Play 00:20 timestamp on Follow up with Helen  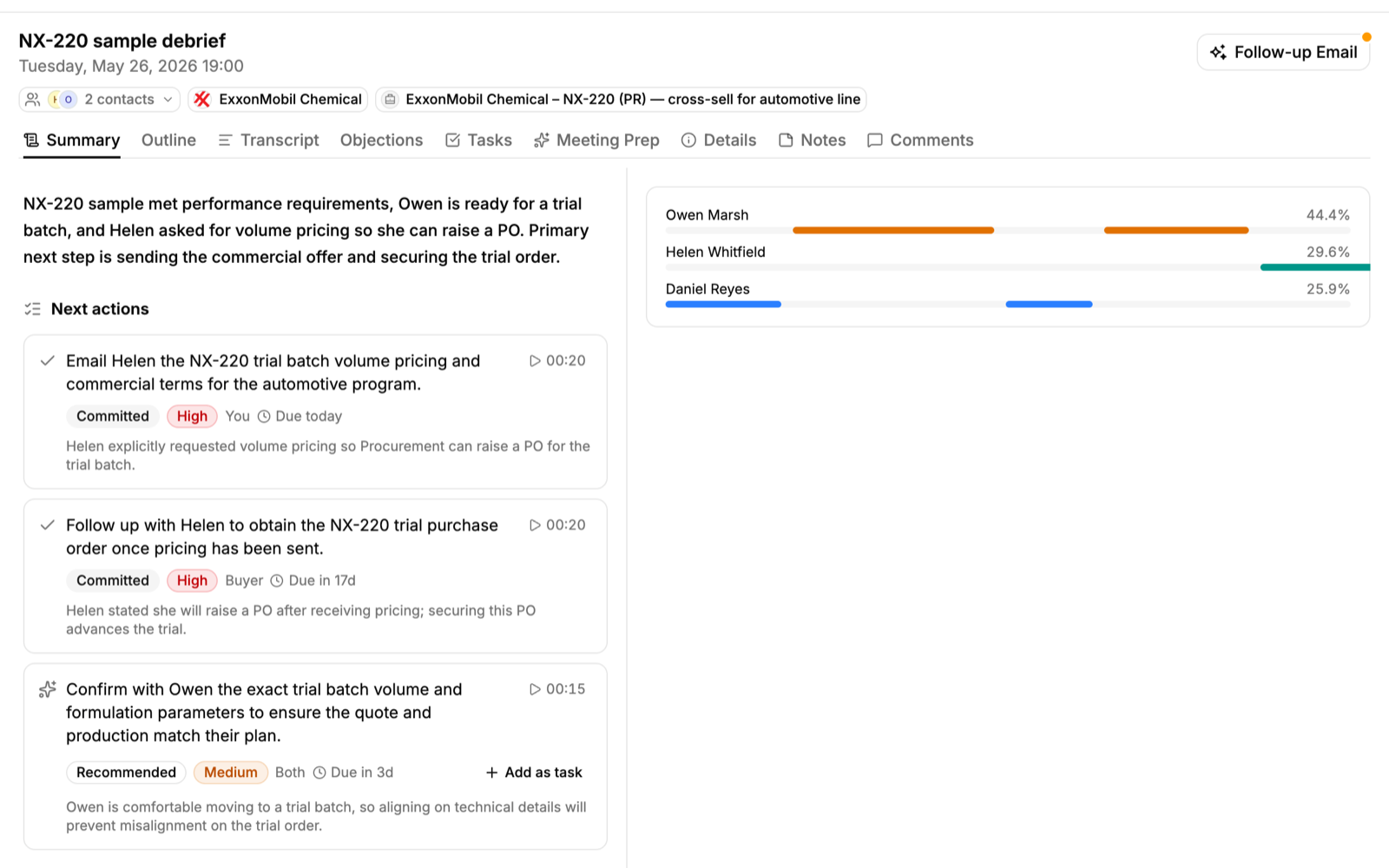[557, 524]
